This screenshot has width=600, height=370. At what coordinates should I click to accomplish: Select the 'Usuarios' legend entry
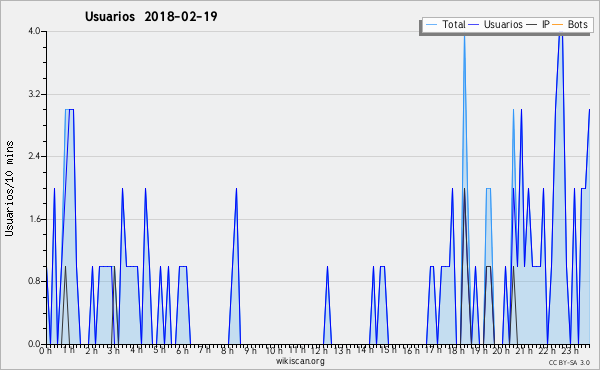pyautogui.click(x=503, y=24)
